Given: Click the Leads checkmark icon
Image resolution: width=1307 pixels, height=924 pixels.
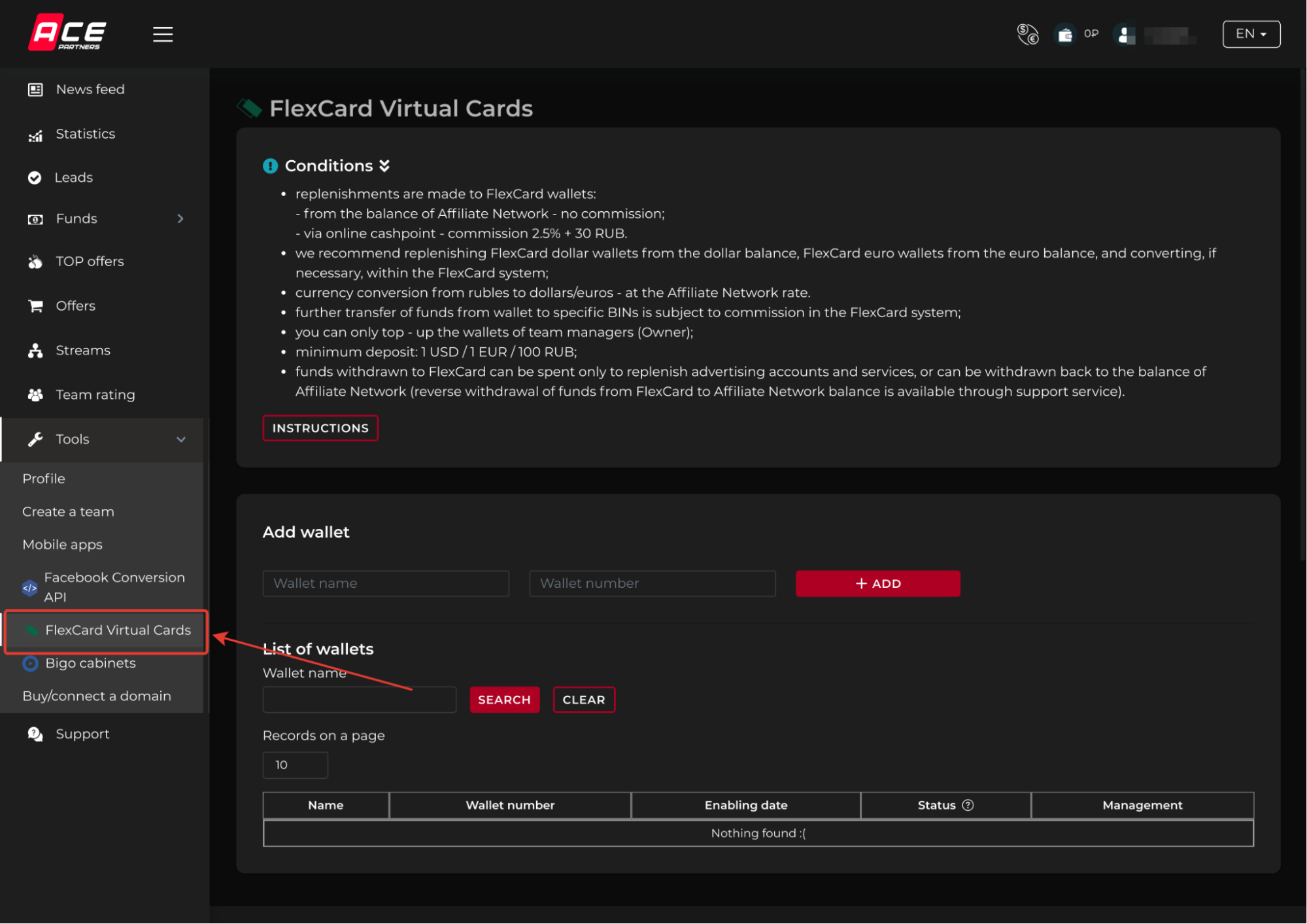Looking at the screenshot, I should click(x=35, y=178).
